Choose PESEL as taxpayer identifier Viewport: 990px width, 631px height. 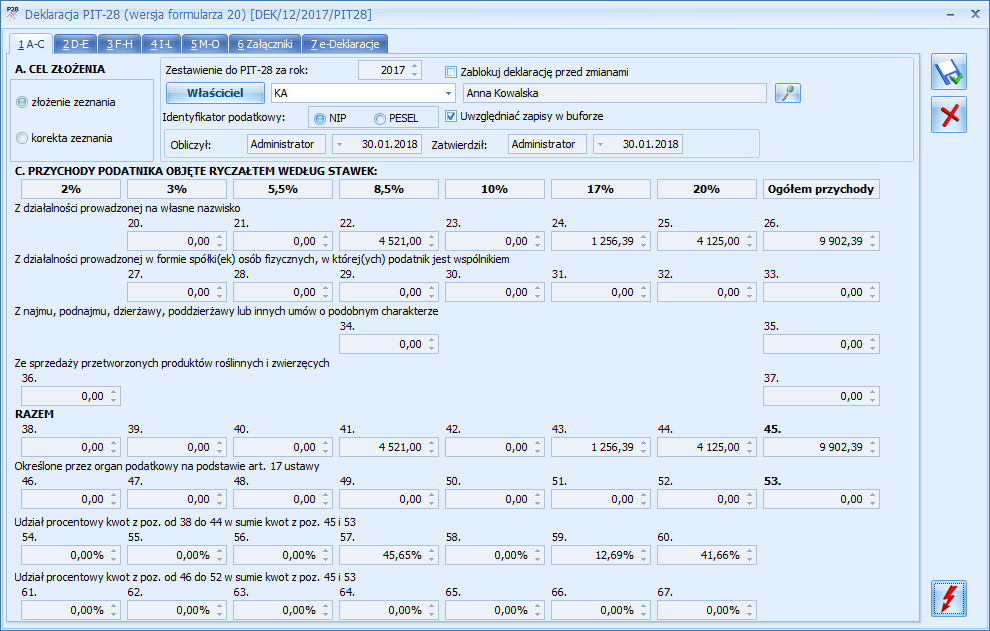tap(380, 119)
